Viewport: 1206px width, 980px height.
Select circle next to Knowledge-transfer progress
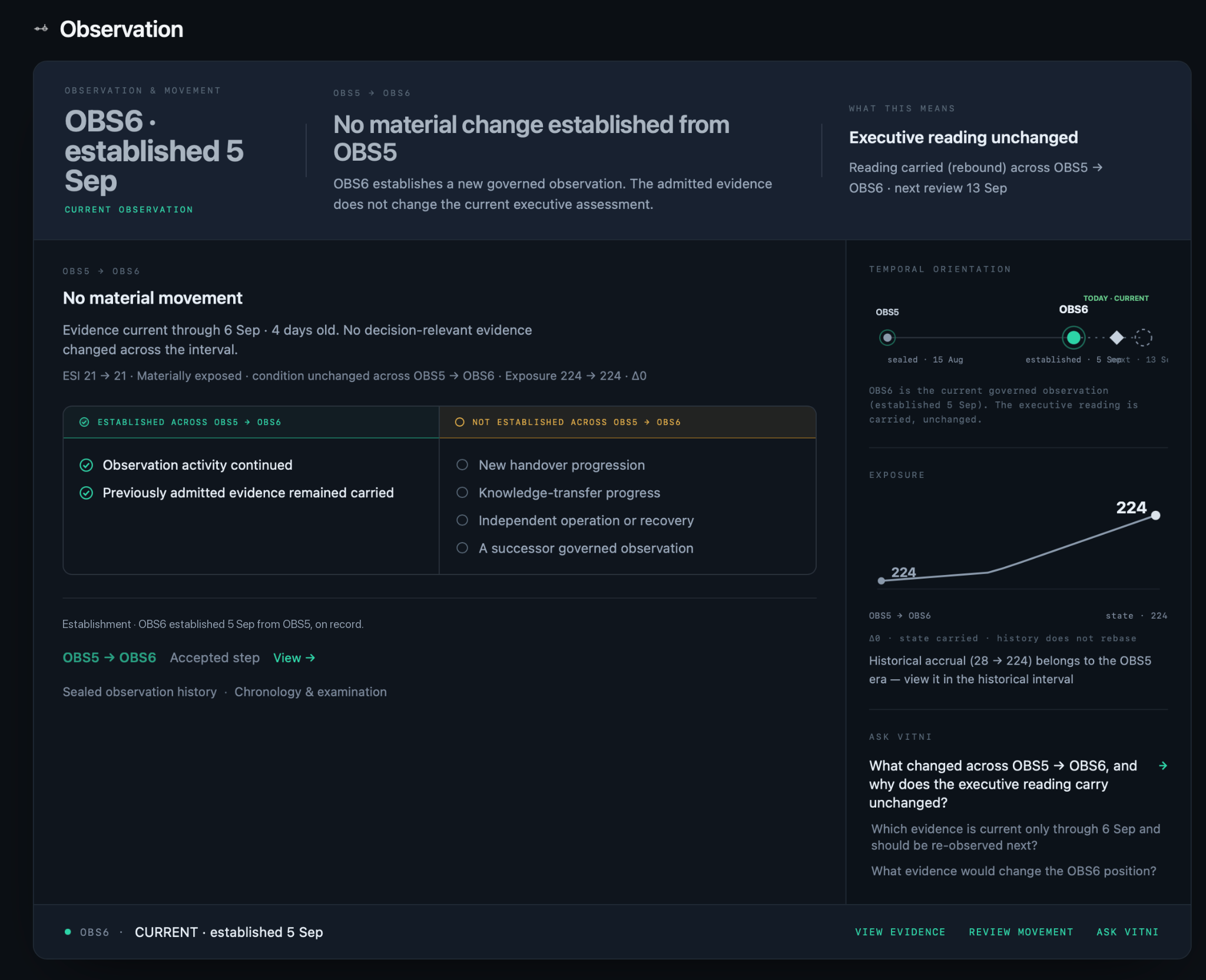(x=462, y=493)
